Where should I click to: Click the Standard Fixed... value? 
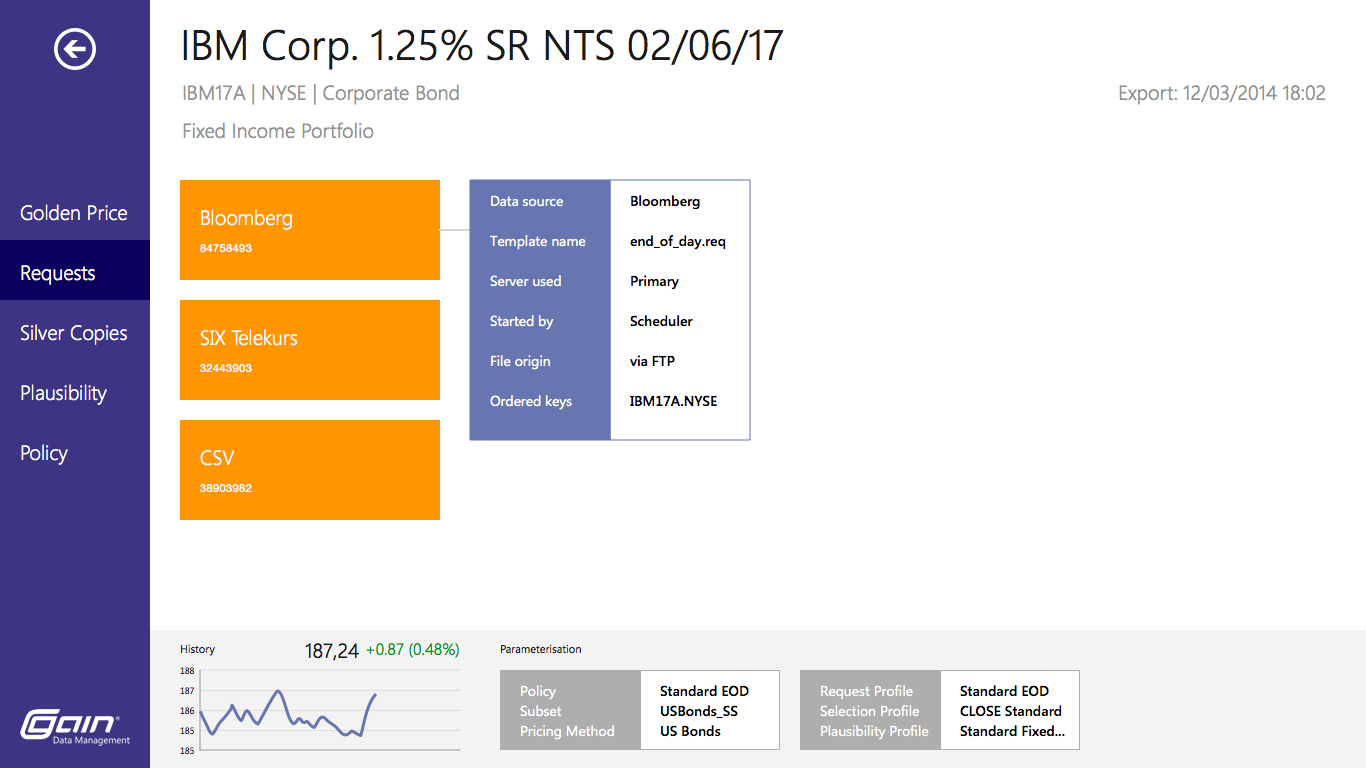click(x=1012, y=731)
